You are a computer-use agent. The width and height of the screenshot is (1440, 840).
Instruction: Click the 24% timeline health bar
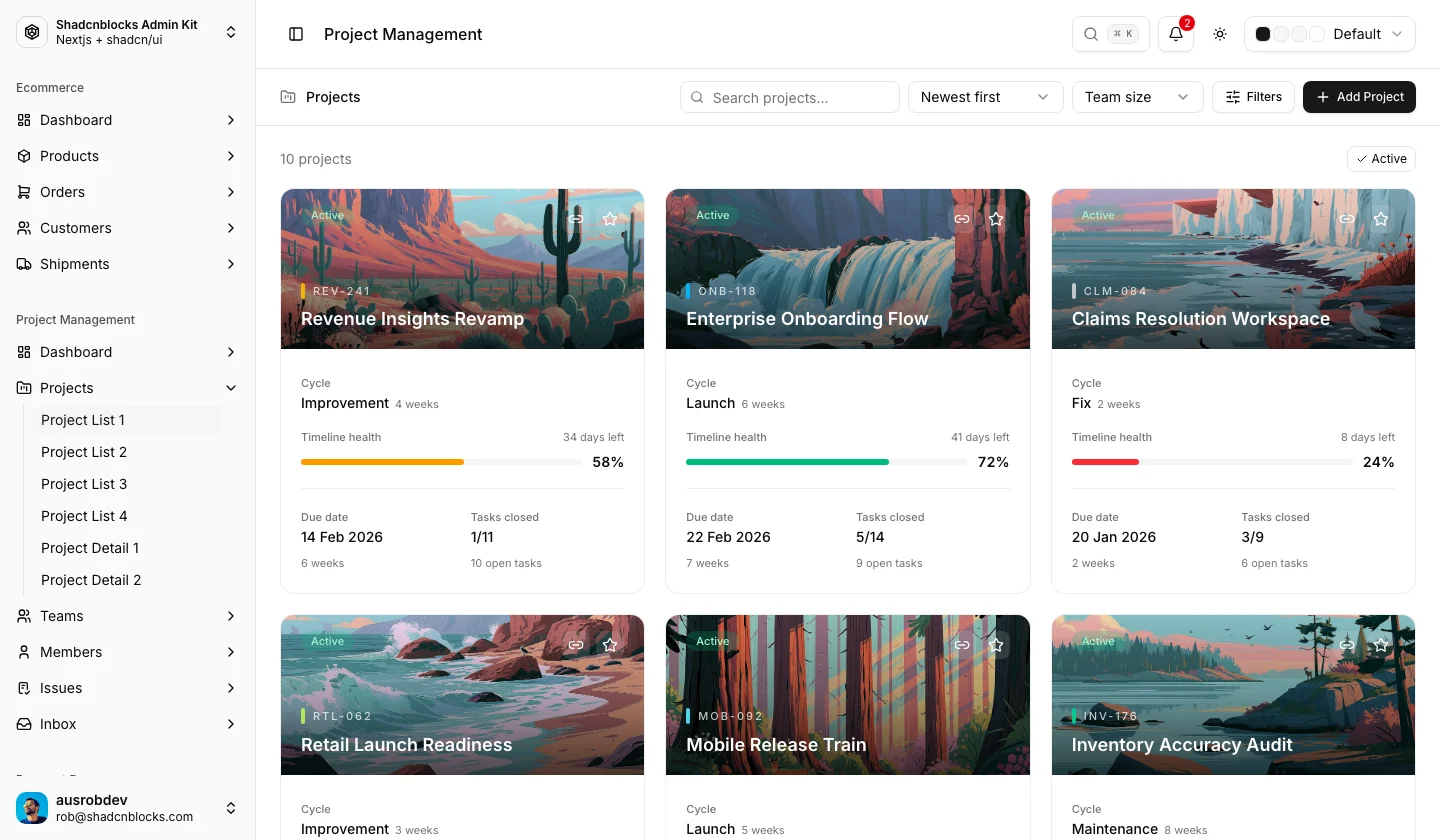coord(1212,462)
